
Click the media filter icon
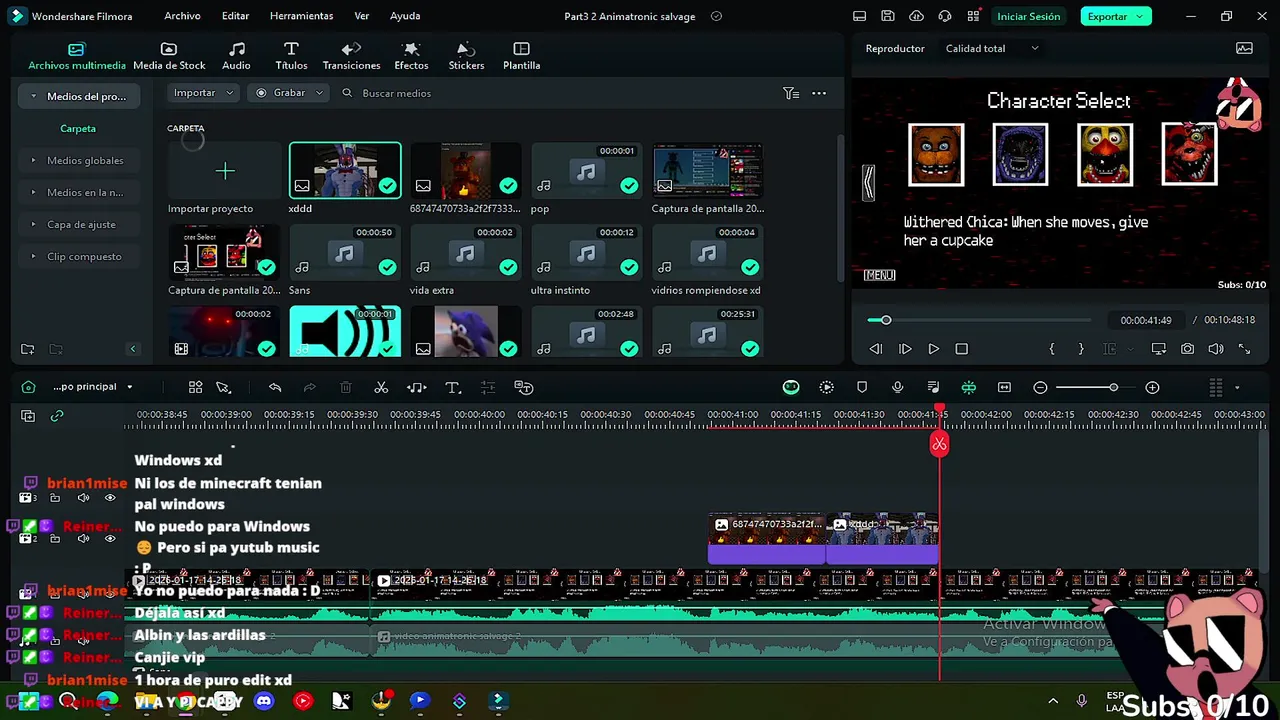[x=791, y=93]
